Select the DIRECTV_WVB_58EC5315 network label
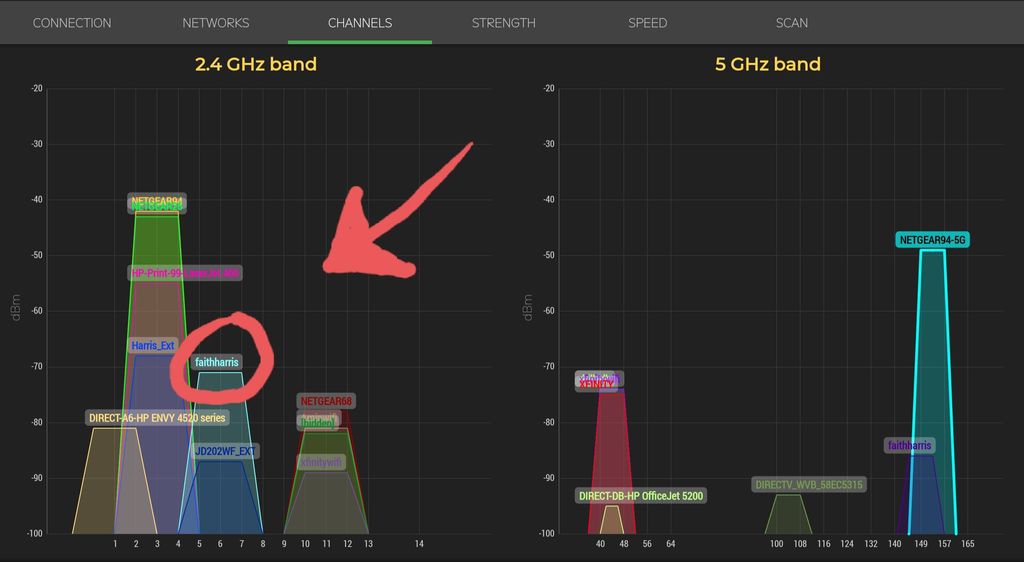 click(x=809, y=485)
